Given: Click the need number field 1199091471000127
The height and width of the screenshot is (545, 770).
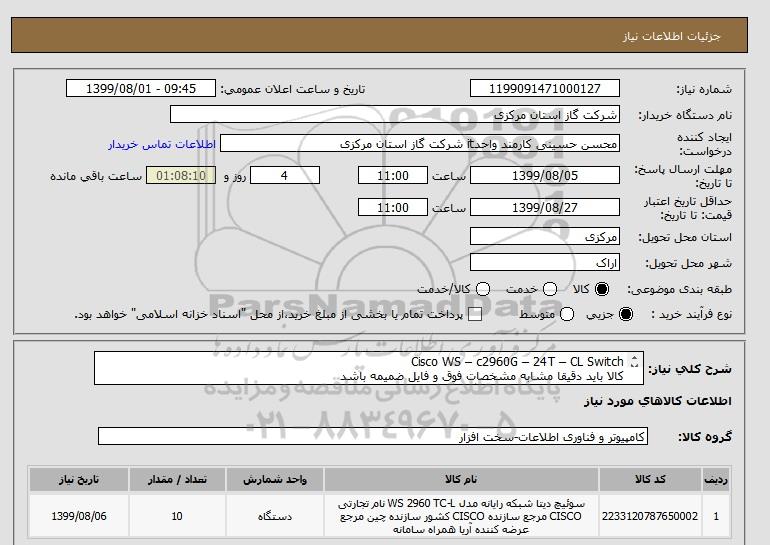Looking at the screenshot, I should [x=545, y=88].
